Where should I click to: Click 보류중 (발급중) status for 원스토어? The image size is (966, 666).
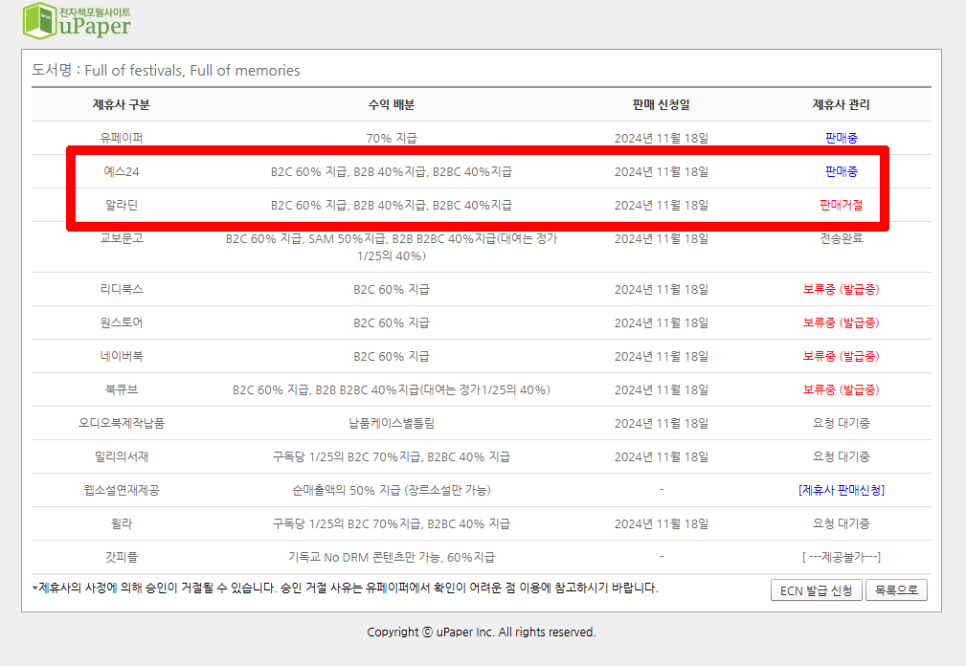tap(841, 322)
